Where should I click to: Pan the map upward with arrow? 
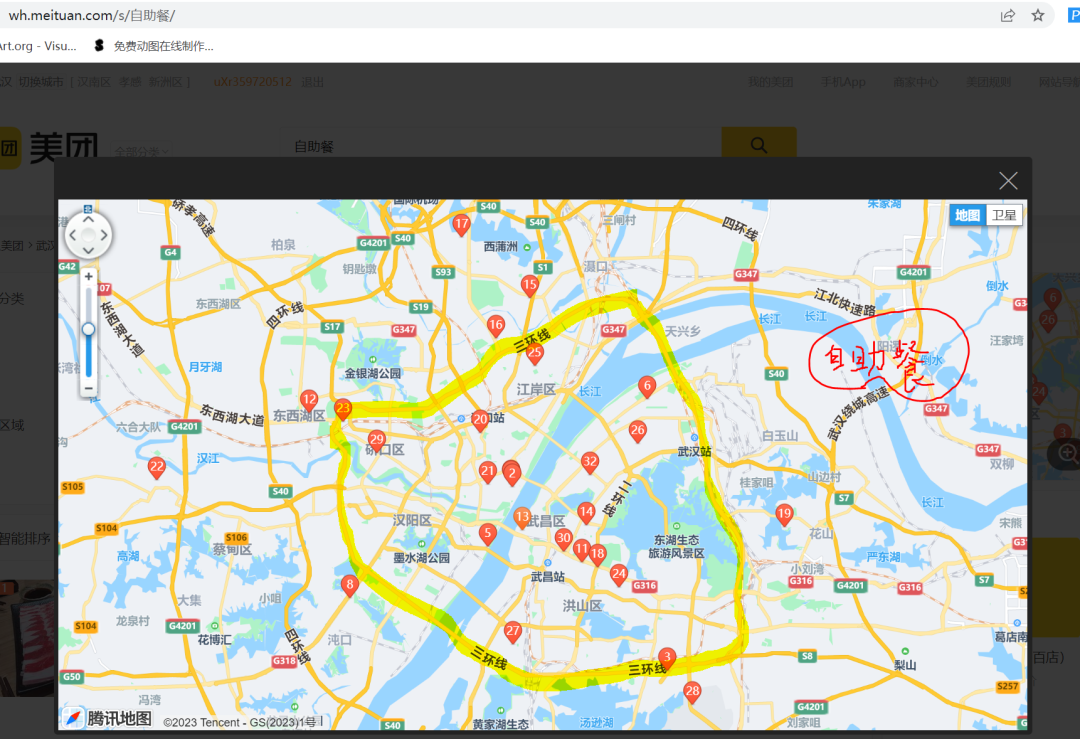pos(88,220)
